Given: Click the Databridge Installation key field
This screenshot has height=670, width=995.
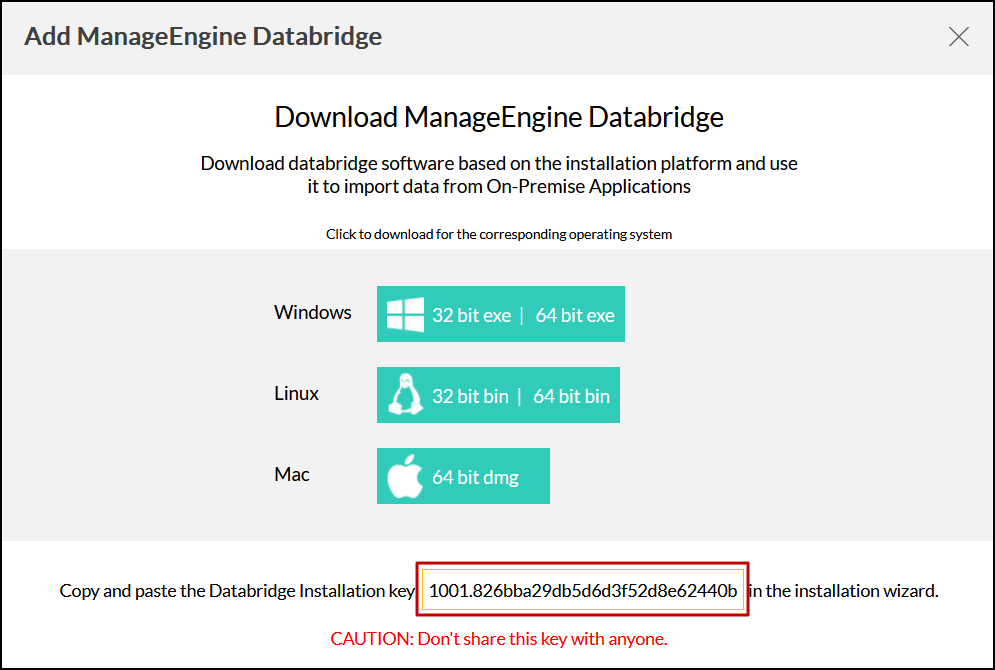Looking at the screenshot, I should point(583,591).
